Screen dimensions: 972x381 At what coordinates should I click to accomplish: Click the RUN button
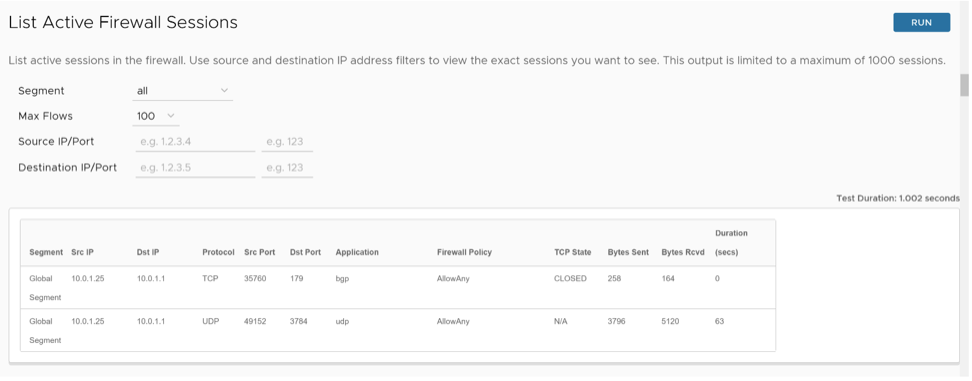[x=921, y=22]
